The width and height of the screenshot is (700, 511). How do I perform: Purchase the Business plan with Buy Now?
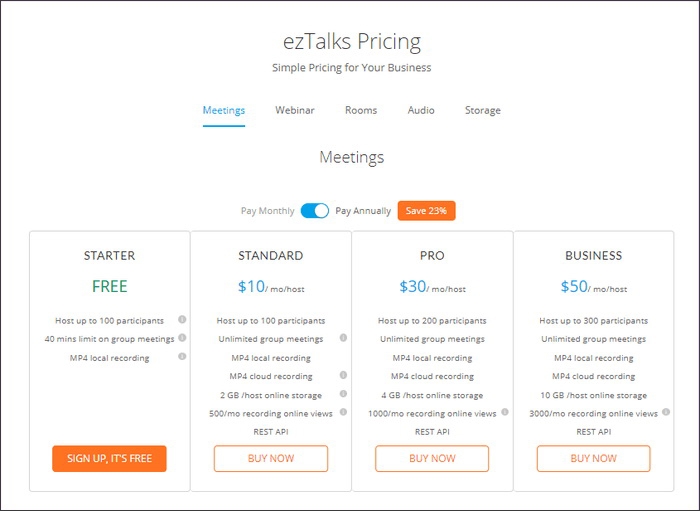(x=594, y=459)
